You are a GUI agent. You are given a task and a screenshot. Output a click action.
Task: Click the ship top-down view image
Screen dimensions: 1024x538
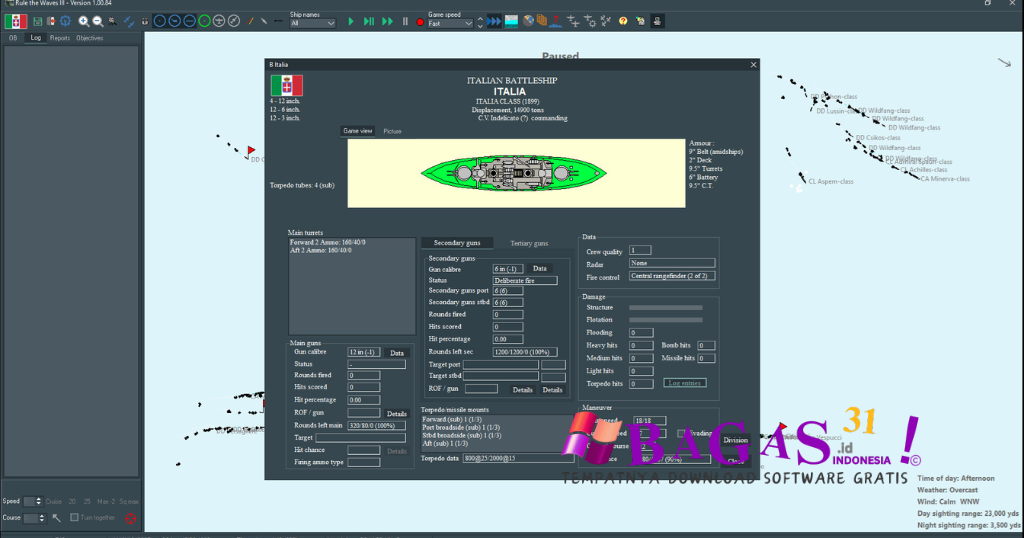coord(514,173)
